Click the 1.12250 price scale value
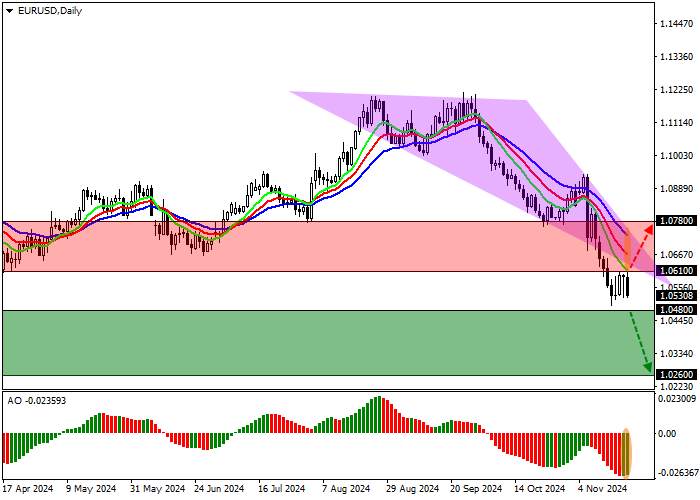Image resolution: width=700 pixels, height=500 pixels. [677, 90]
